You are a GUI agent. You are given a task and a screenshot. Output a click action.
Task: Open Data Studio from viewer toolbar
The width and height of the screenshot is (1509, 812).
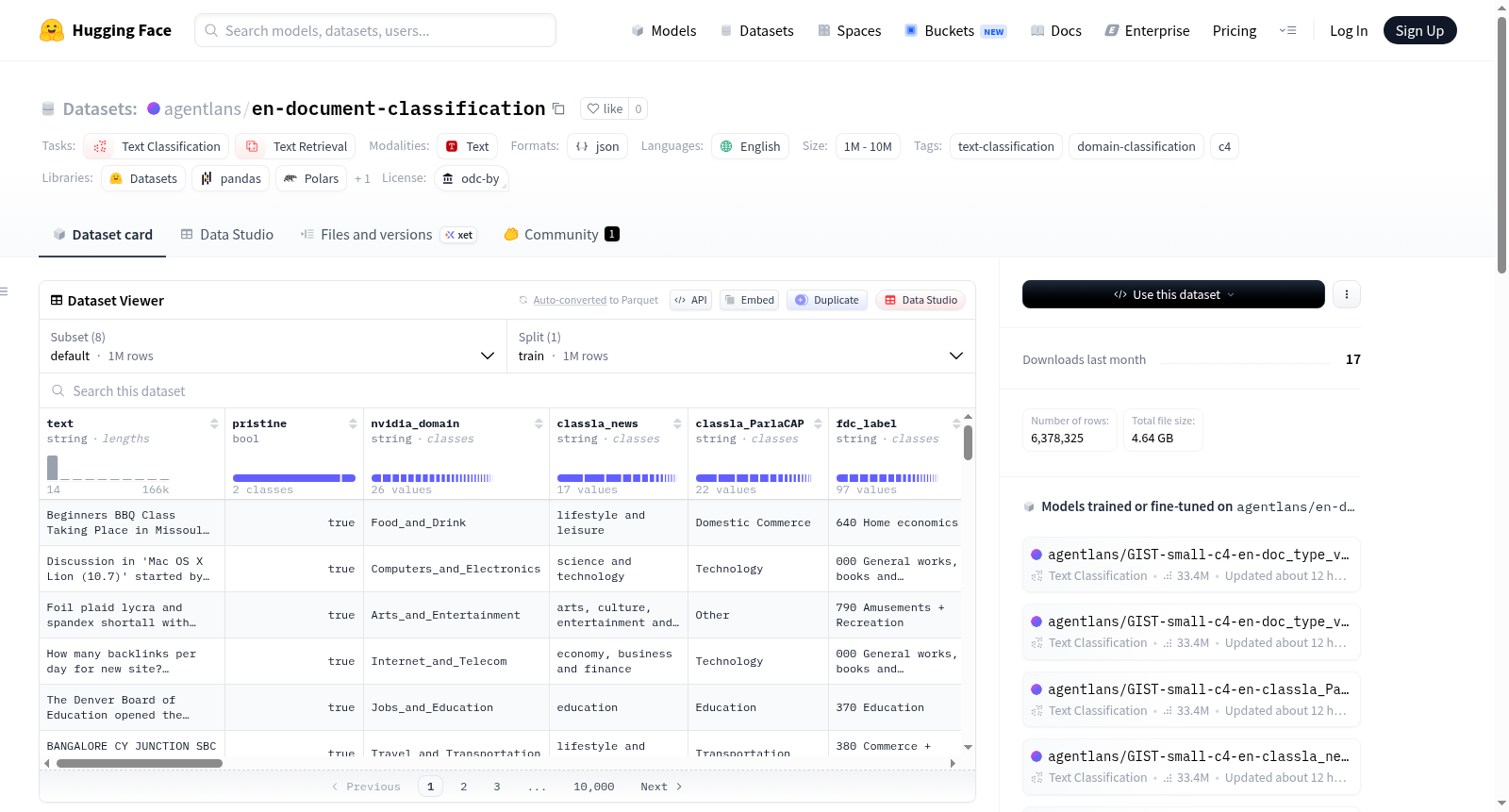(x=920, y=300)
